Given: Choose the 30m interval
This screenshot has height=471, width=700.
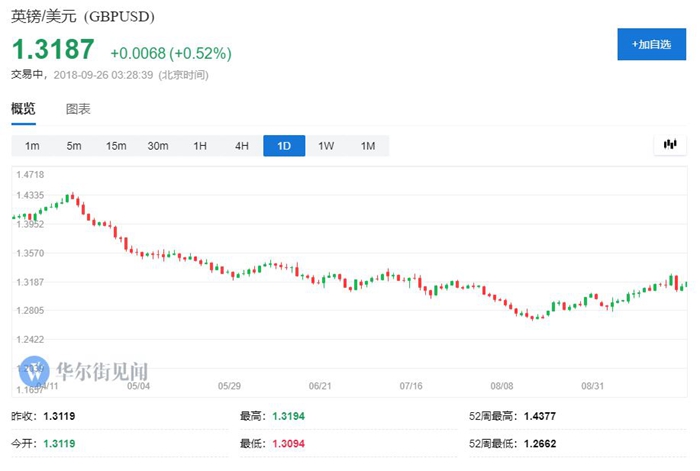Looking at the screenshot, I should click(158, 146).
